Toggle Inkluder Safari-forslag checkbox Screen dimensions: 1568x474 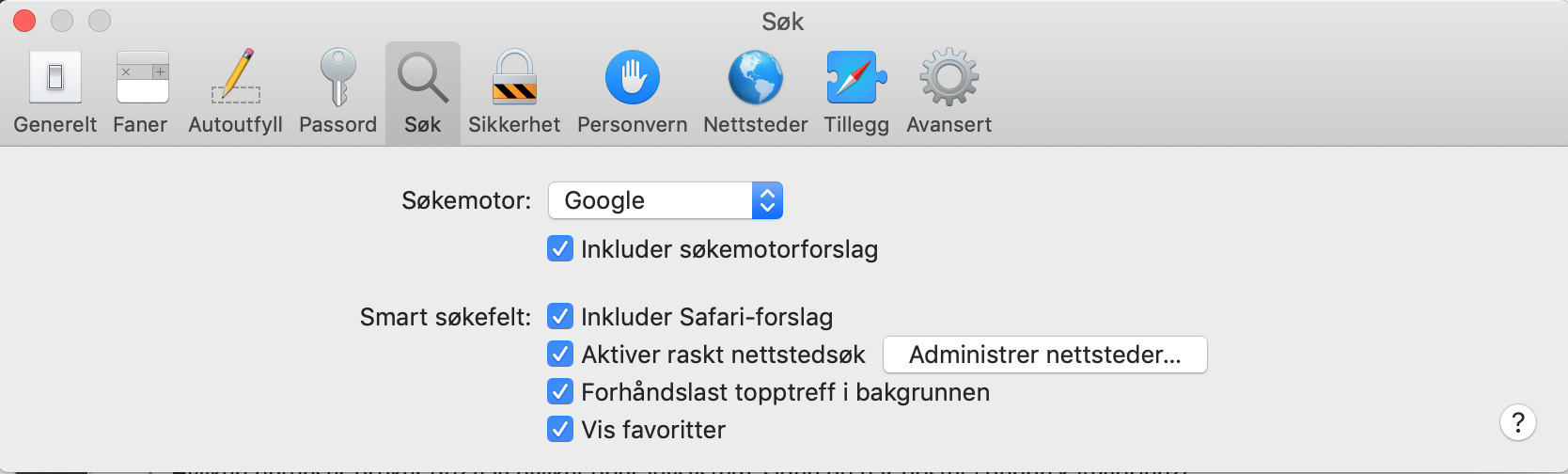point(560,317)
